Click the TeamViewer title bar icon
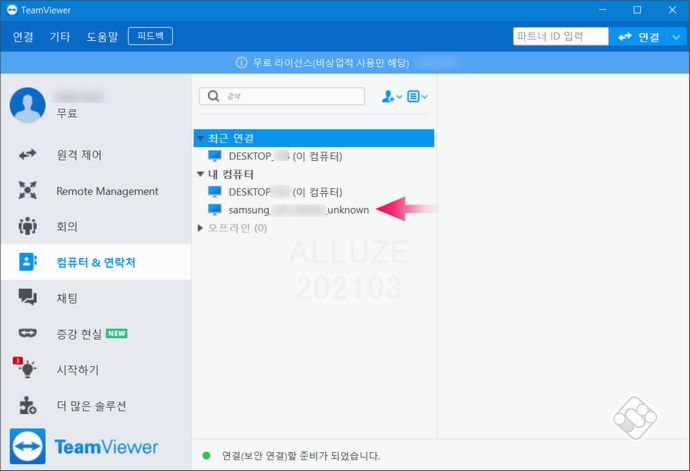Screen dimensions: 690x471 pyautogui.click(x=12, y=10)
